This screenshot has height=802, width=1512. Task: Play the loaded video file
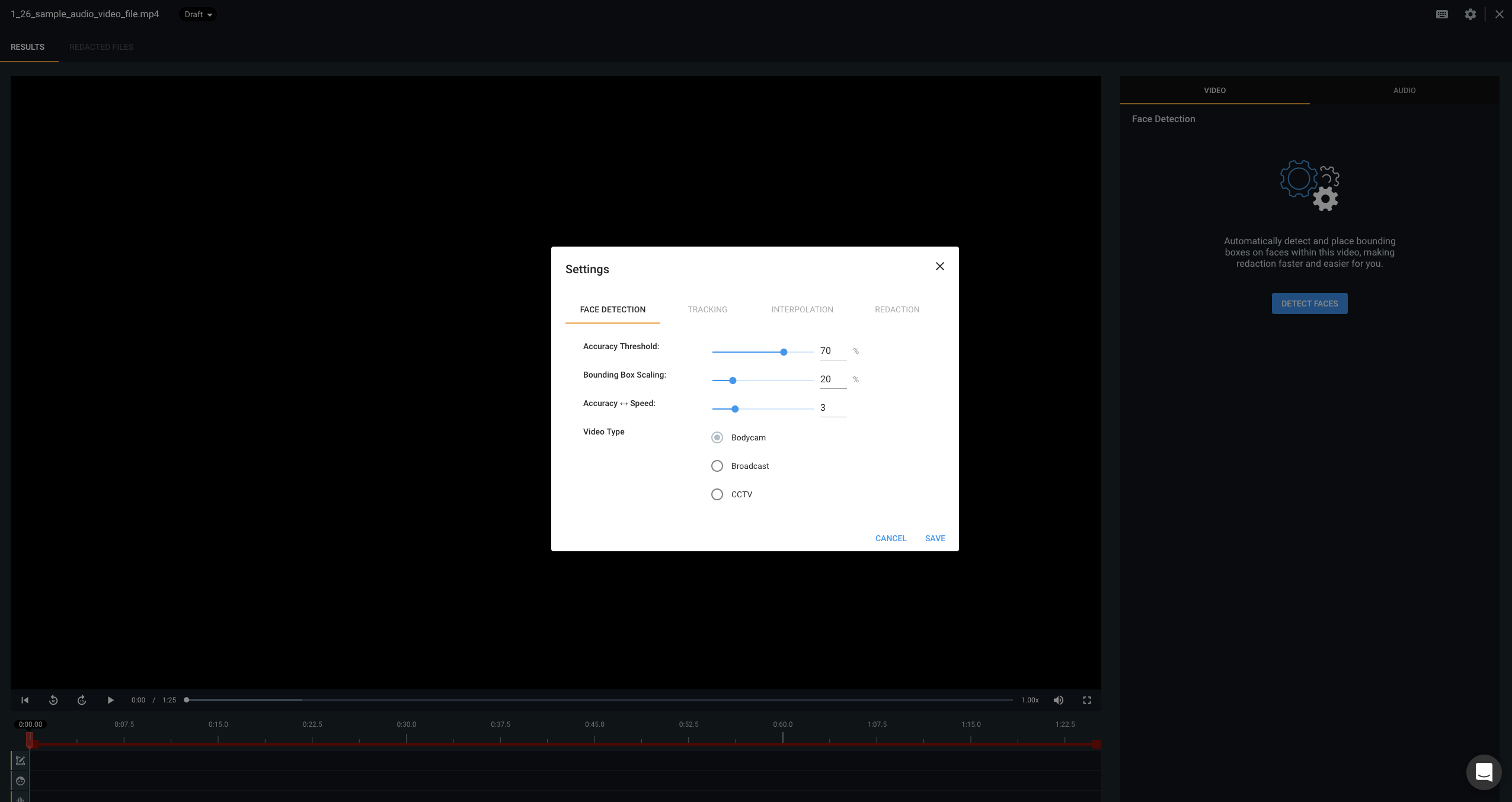click(110, 700)
